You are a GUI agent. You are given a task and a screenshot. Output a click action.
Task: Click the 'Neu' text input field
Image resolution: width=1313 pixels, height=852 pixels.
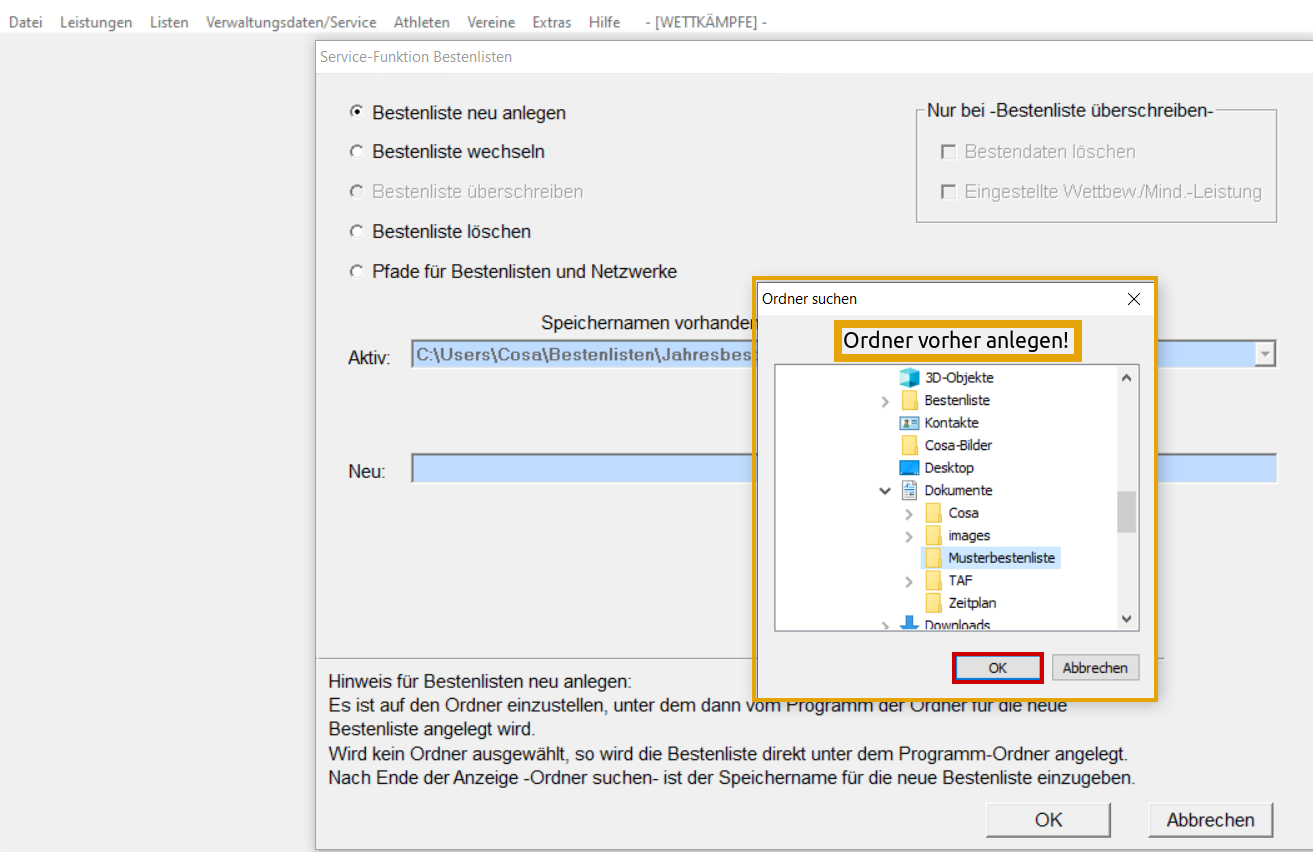pyautogui.click(x=580, y=469)
